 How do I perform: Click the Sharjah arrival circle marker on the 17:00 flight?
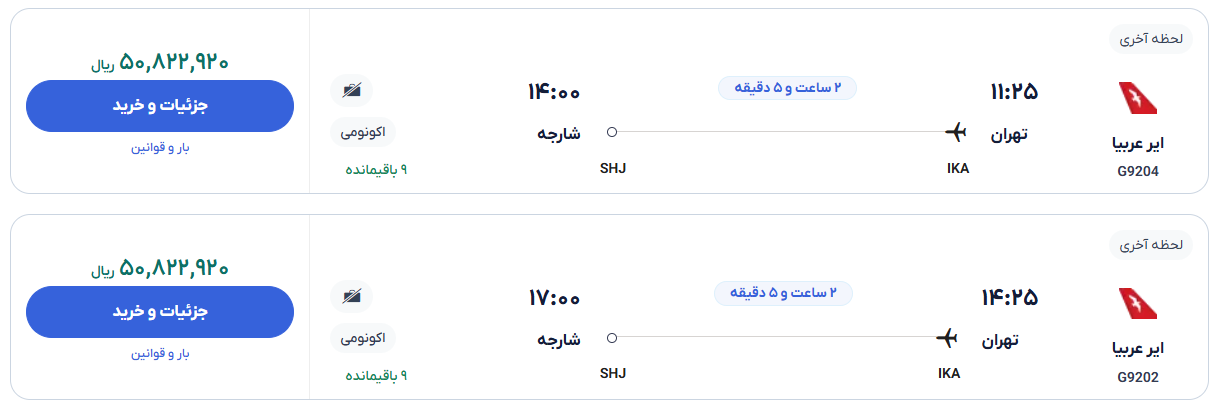point(612,337)
